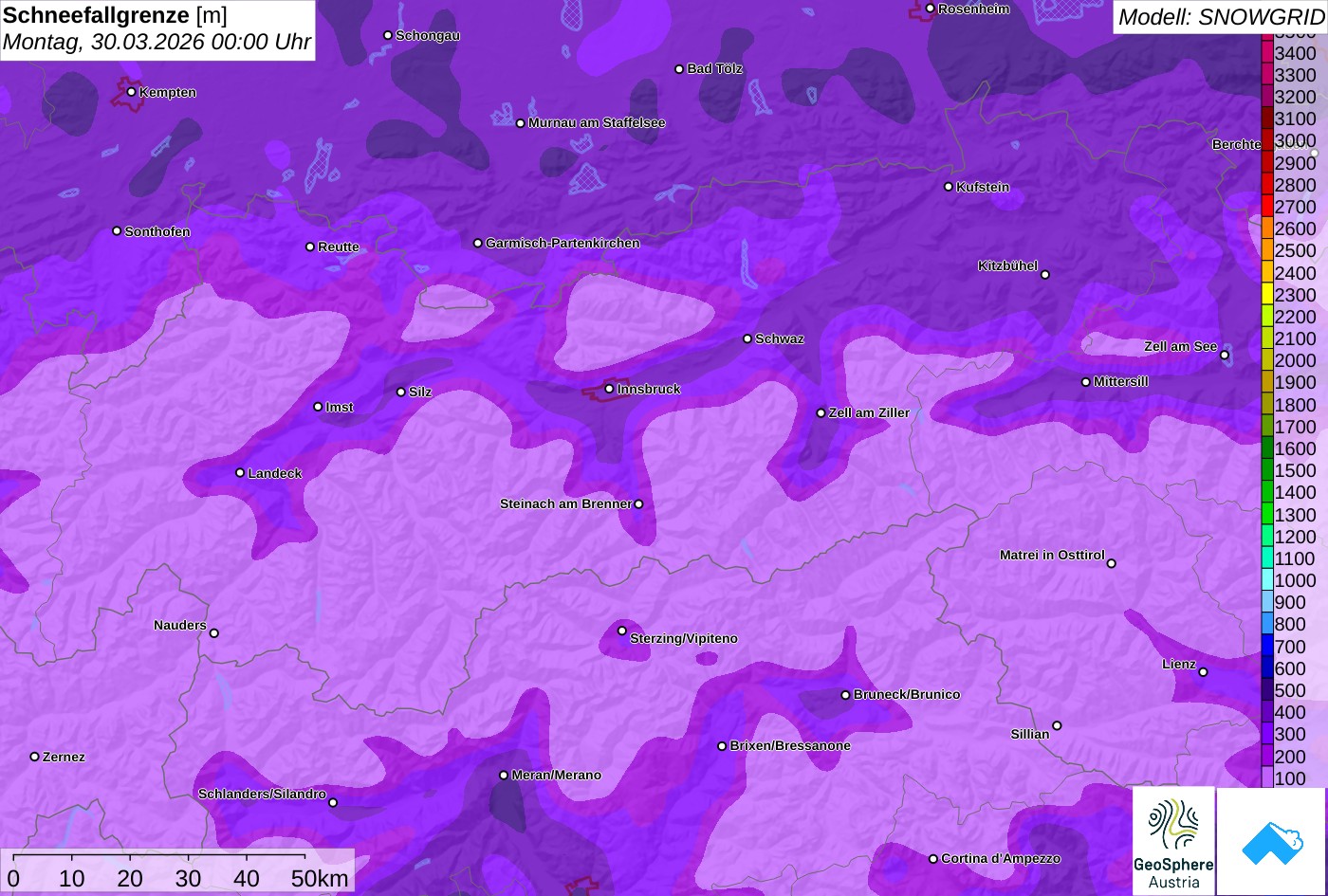Pick the Kitzbühel marker dot
Image resolution: width=1328 pixels, height=896 pixels.
coord(1045,275)
